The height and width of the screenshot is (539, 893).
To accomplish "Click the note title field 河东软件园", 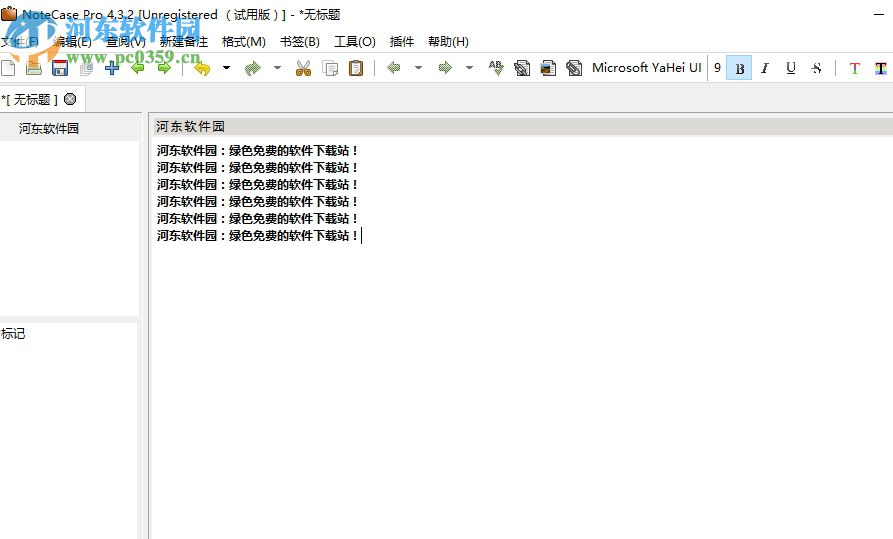I will 523,126.
